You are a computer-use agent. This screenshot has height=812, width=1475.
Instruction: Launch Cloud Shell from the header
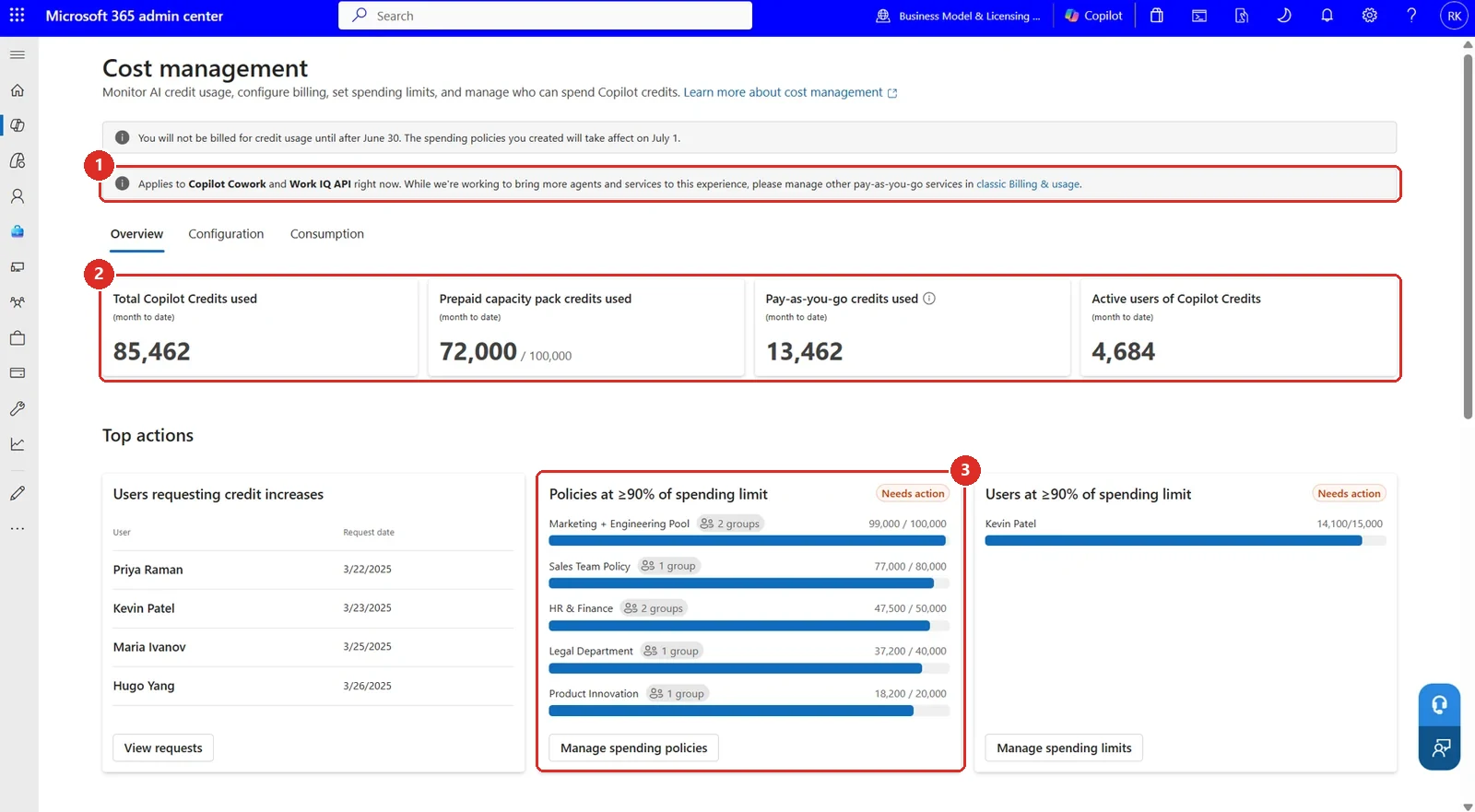tap(1199, 16)
